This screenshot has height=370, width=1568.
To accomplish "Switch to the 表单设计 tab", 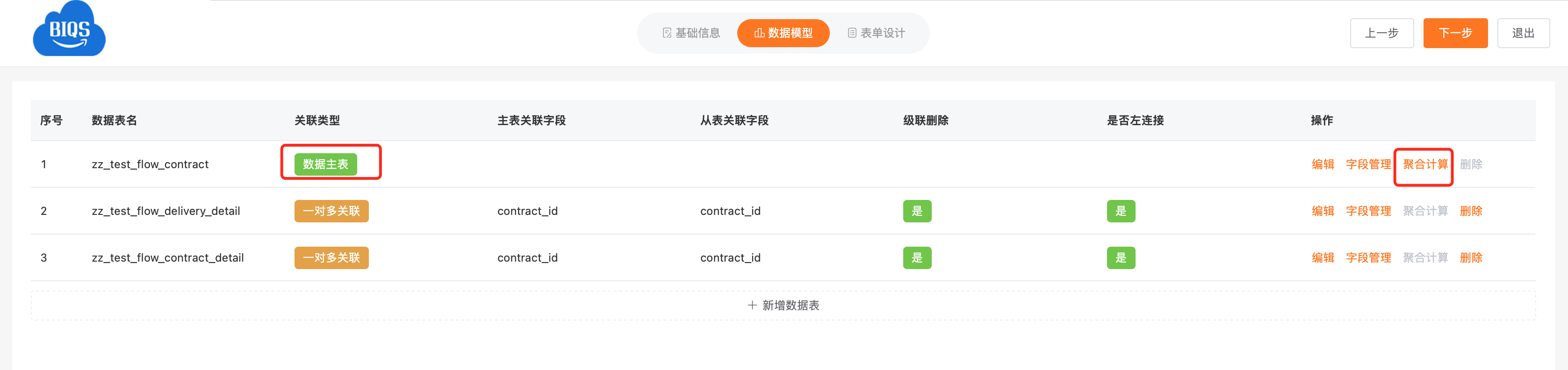I will (x=876, y=33).
